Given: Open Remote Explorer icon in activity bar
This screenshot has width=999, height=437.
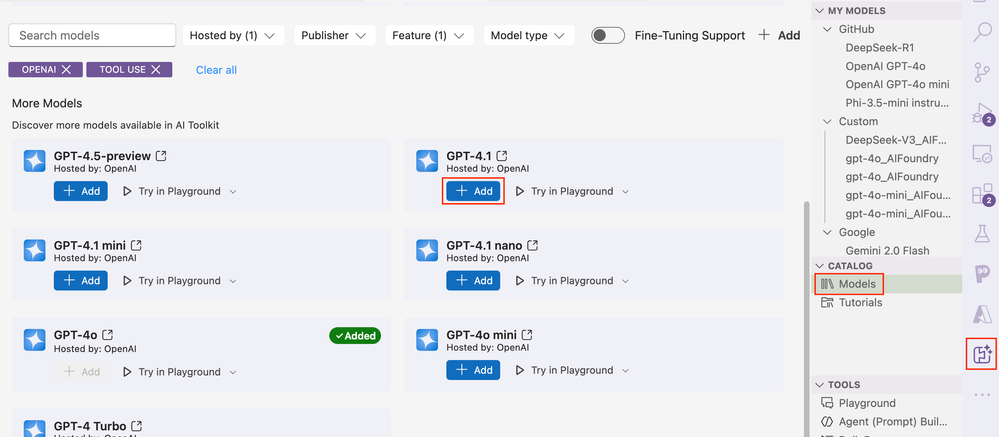Looking at the screenshot, I should pyautogui.click(x=982, y=154).
